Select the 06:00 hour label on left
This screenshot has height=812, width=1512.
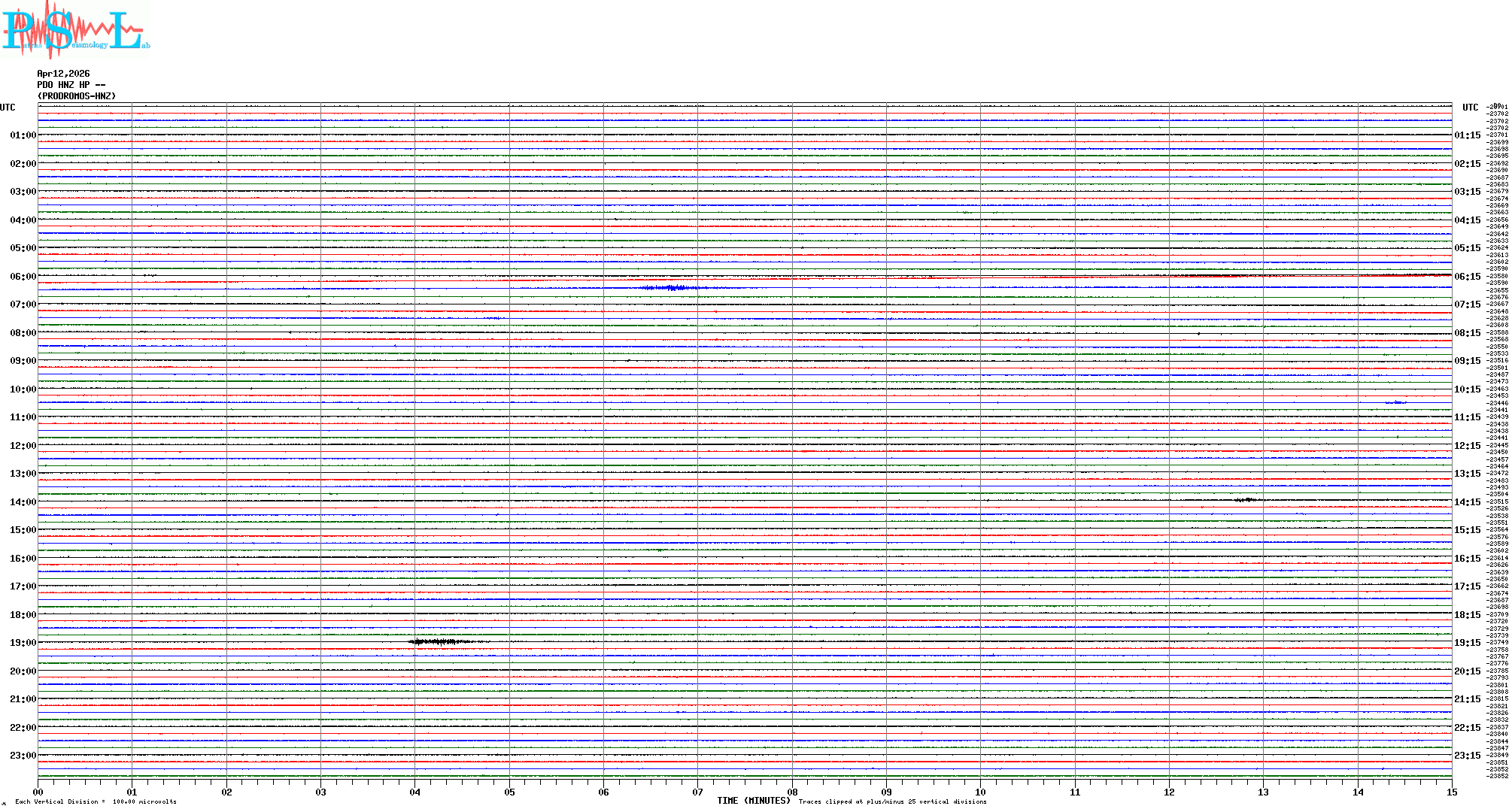[23, 277]
